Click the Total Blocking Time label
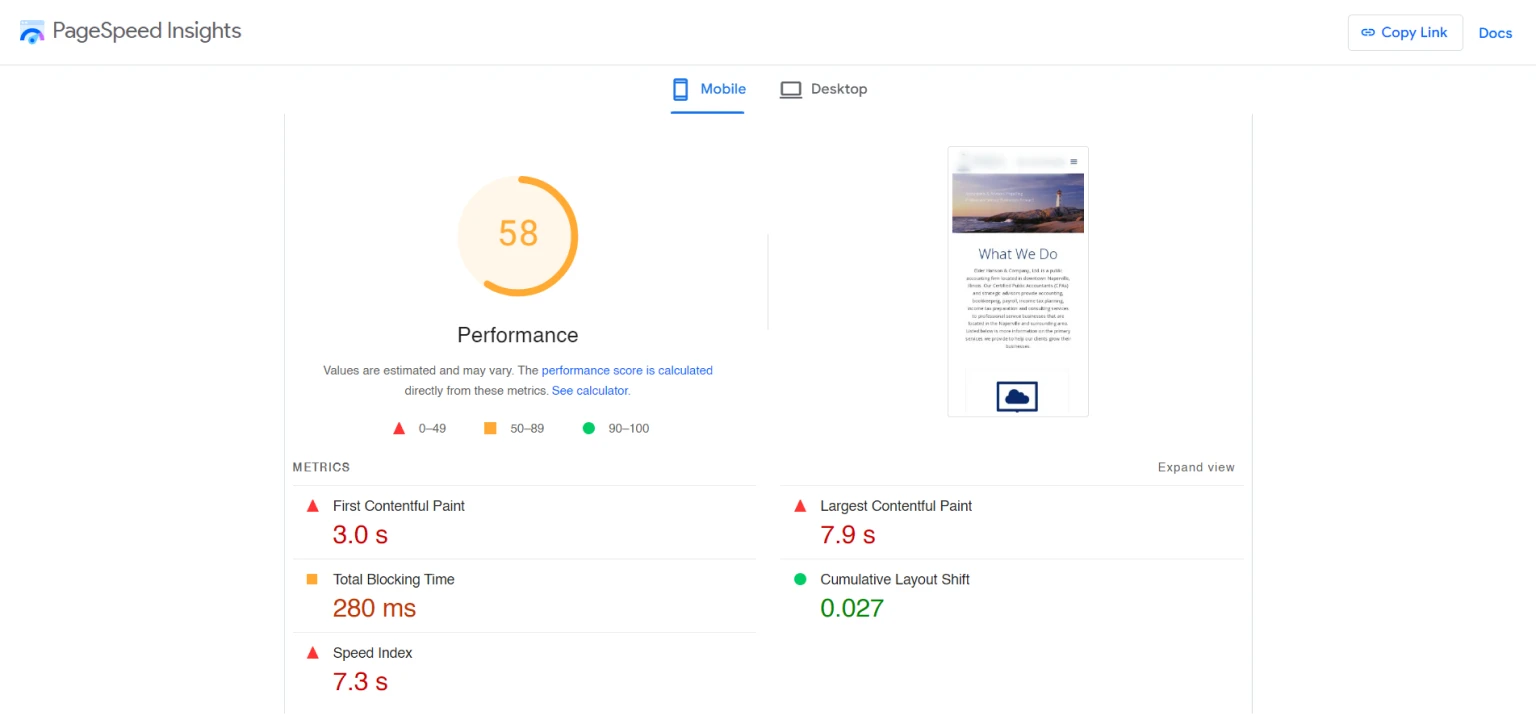This screenshot has height=714, width=1536. [394, 579]
